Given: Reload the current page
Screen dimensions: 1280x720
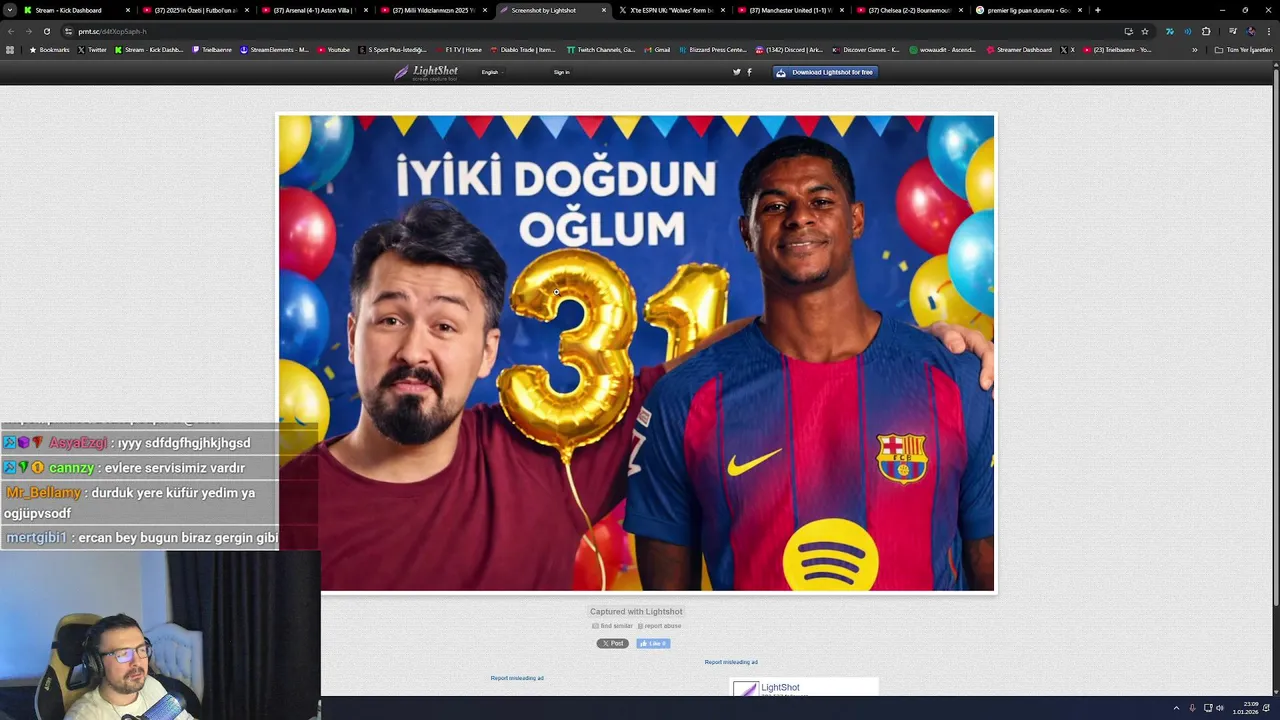Looking at the screenshot, I should tap(46, 31).
